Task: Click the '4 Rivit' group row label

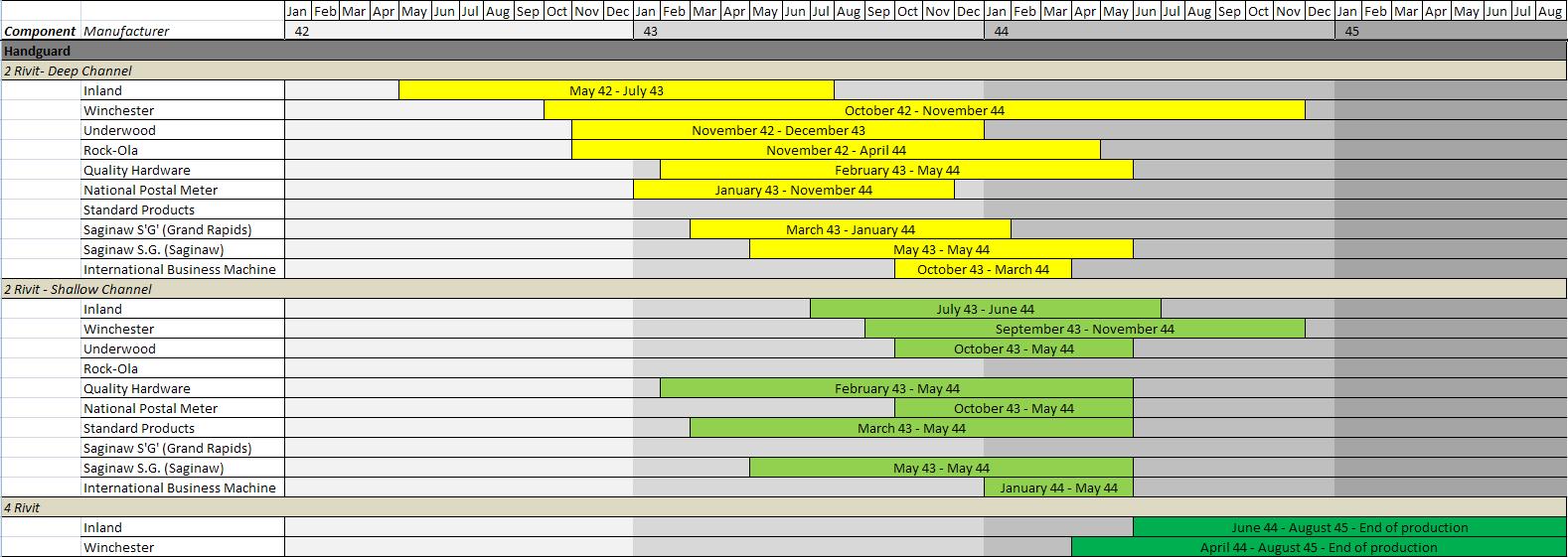Action: (x=22, y=507)
